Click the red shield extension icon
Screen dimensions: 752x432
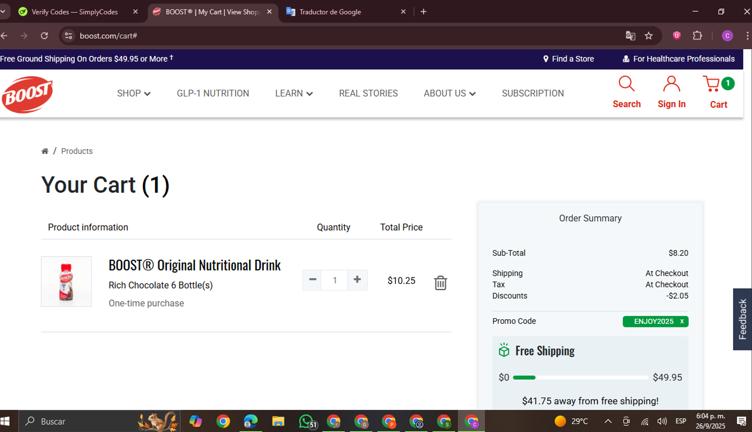coord(677,35)
